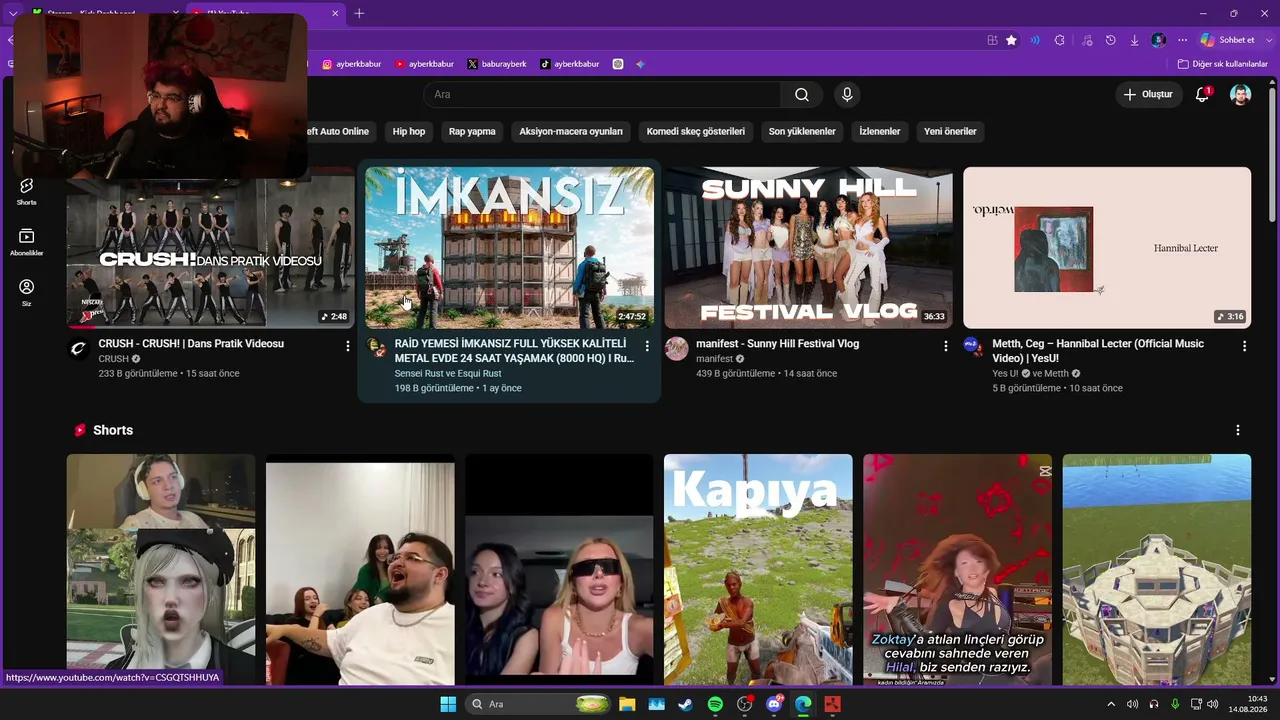Toggle the green microphone tray icon
The image size is (1280, 720).
(1175, 704)
